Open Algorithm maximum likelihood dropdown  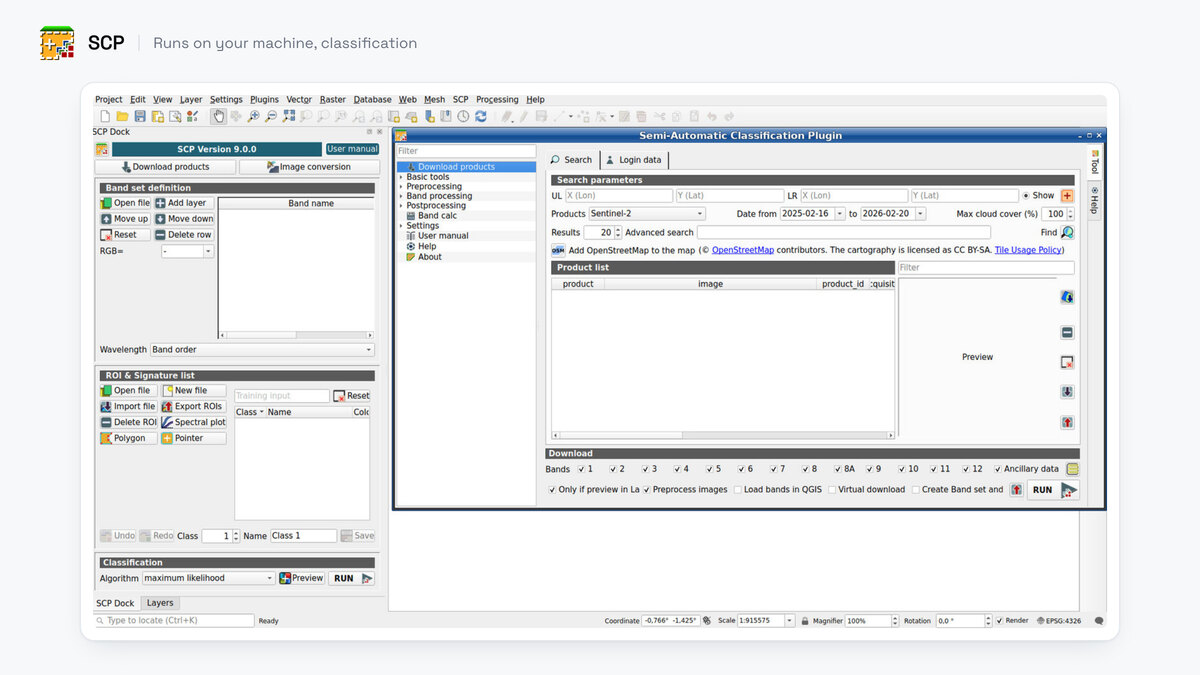208,578
